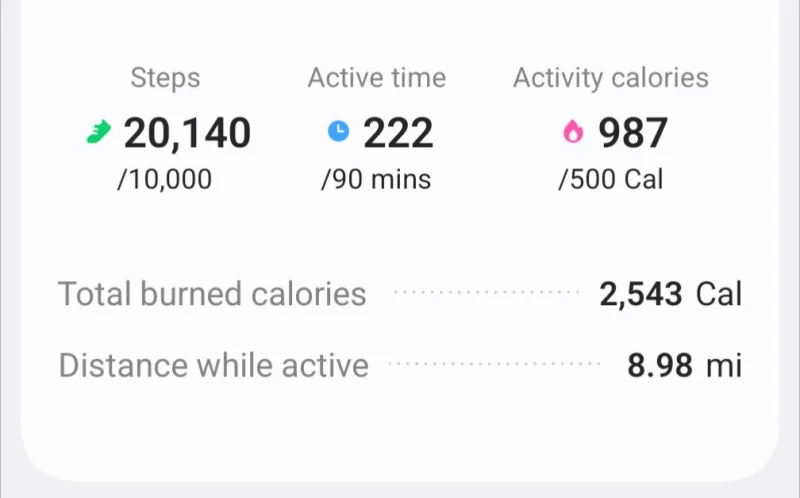Select the Distance while active row label
800x498 pixels.
[x=214, y=365]
